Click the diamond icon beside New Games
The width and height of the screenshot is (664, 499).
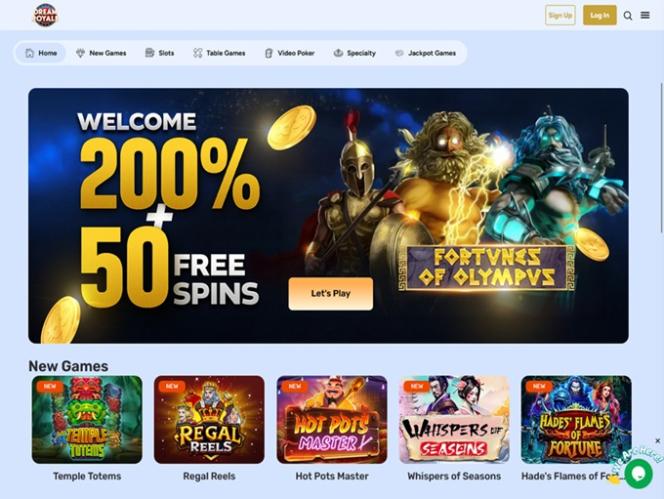[x=80, y=53]
